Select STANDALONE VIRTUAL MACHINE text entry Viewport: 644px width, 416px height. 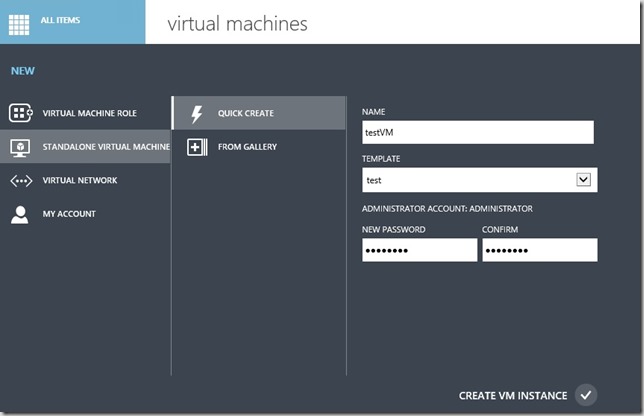point(106,147)
